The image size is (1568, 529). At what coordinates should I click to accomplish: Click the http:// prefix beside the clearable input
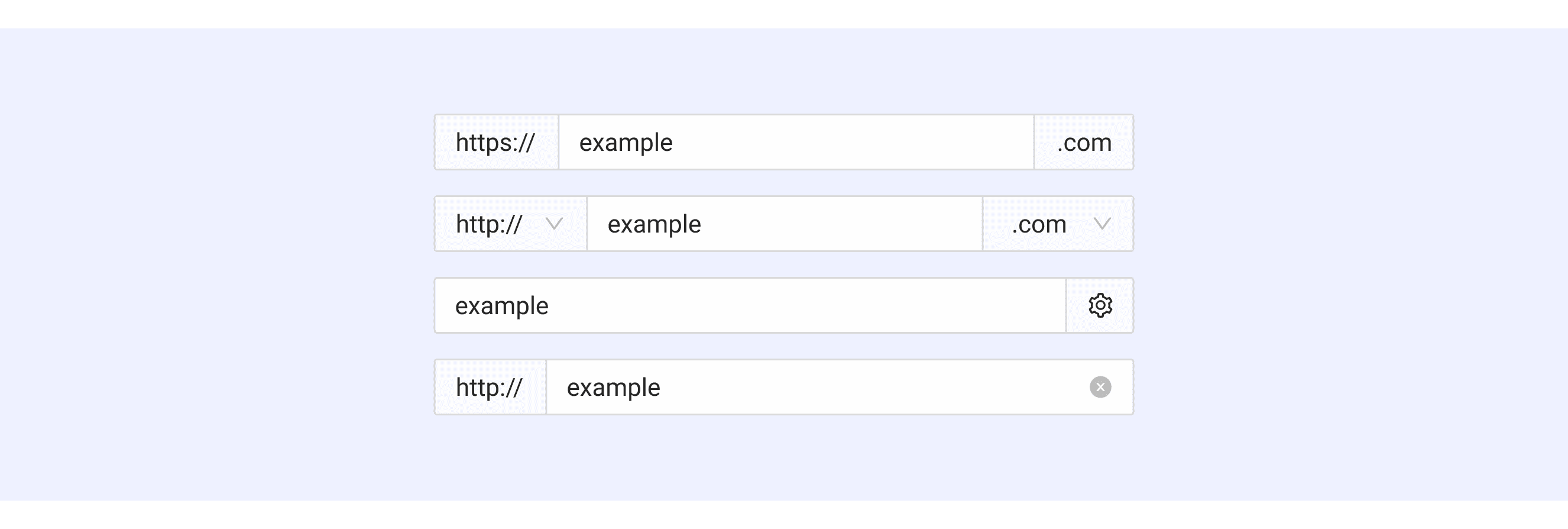[x=490, y=387]
